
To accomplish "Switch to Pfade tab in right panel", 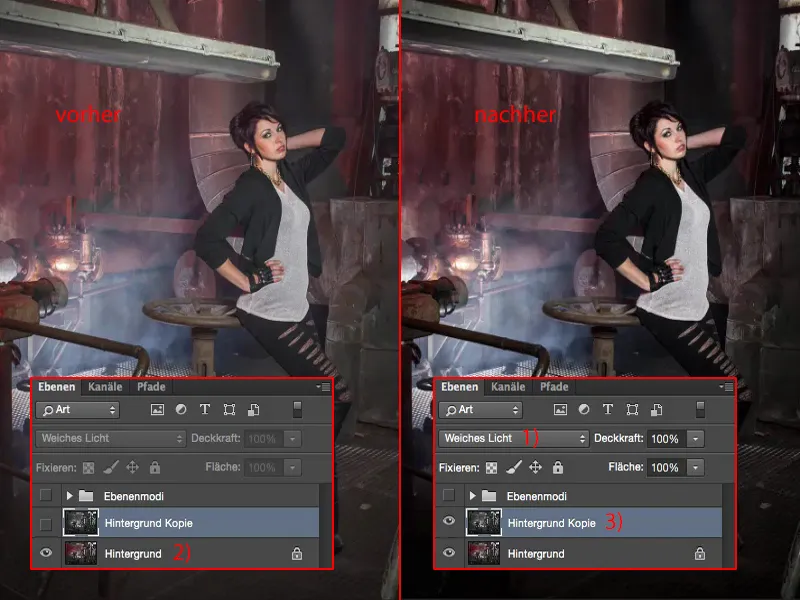I will coord(554,387).
